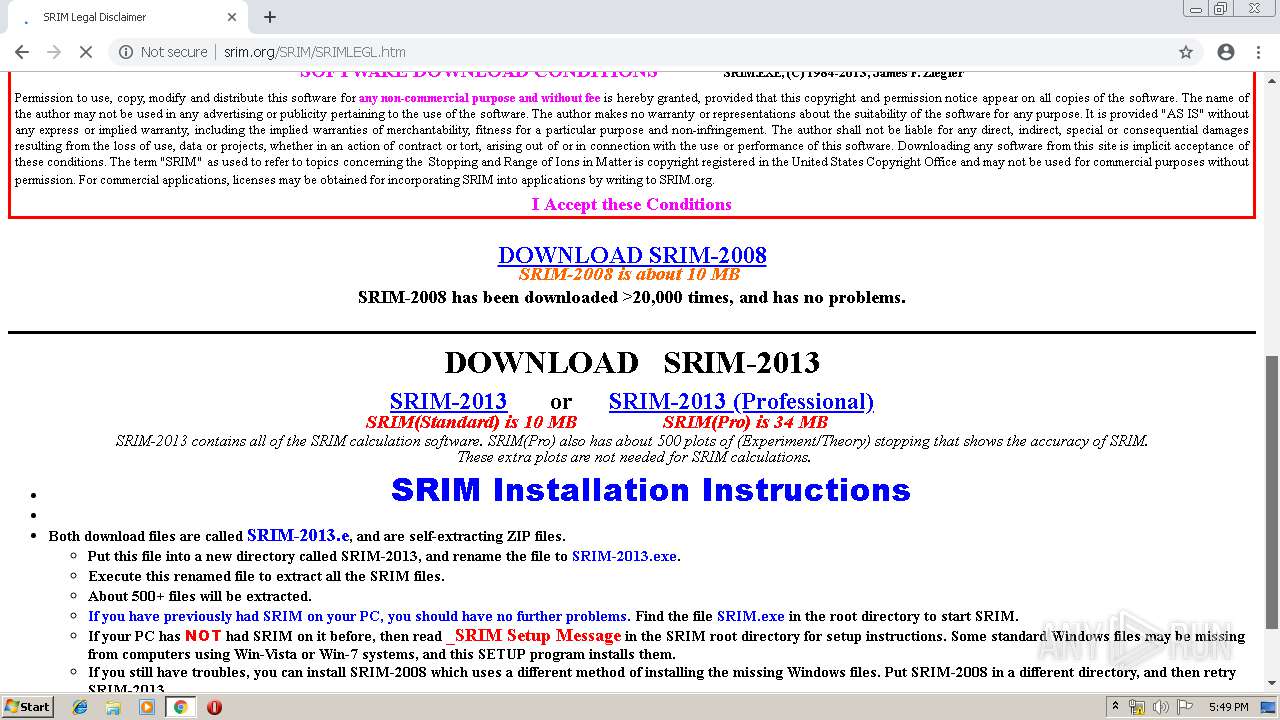This screenshot has width=1280, height=720.
Task: Click the 'SRIM(Pro) is 34 MB' text
Action: 745,422
